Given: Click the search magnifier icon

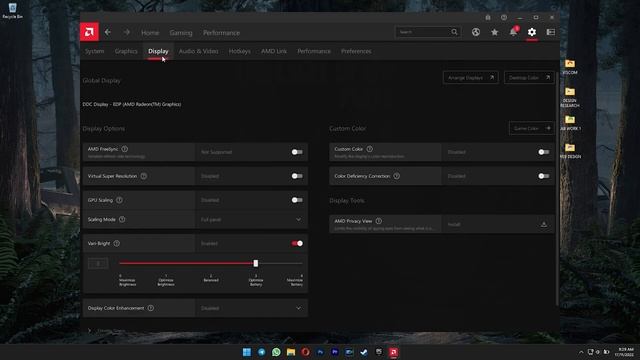Looking at the screenshot, I should click(x=454, y=32).
